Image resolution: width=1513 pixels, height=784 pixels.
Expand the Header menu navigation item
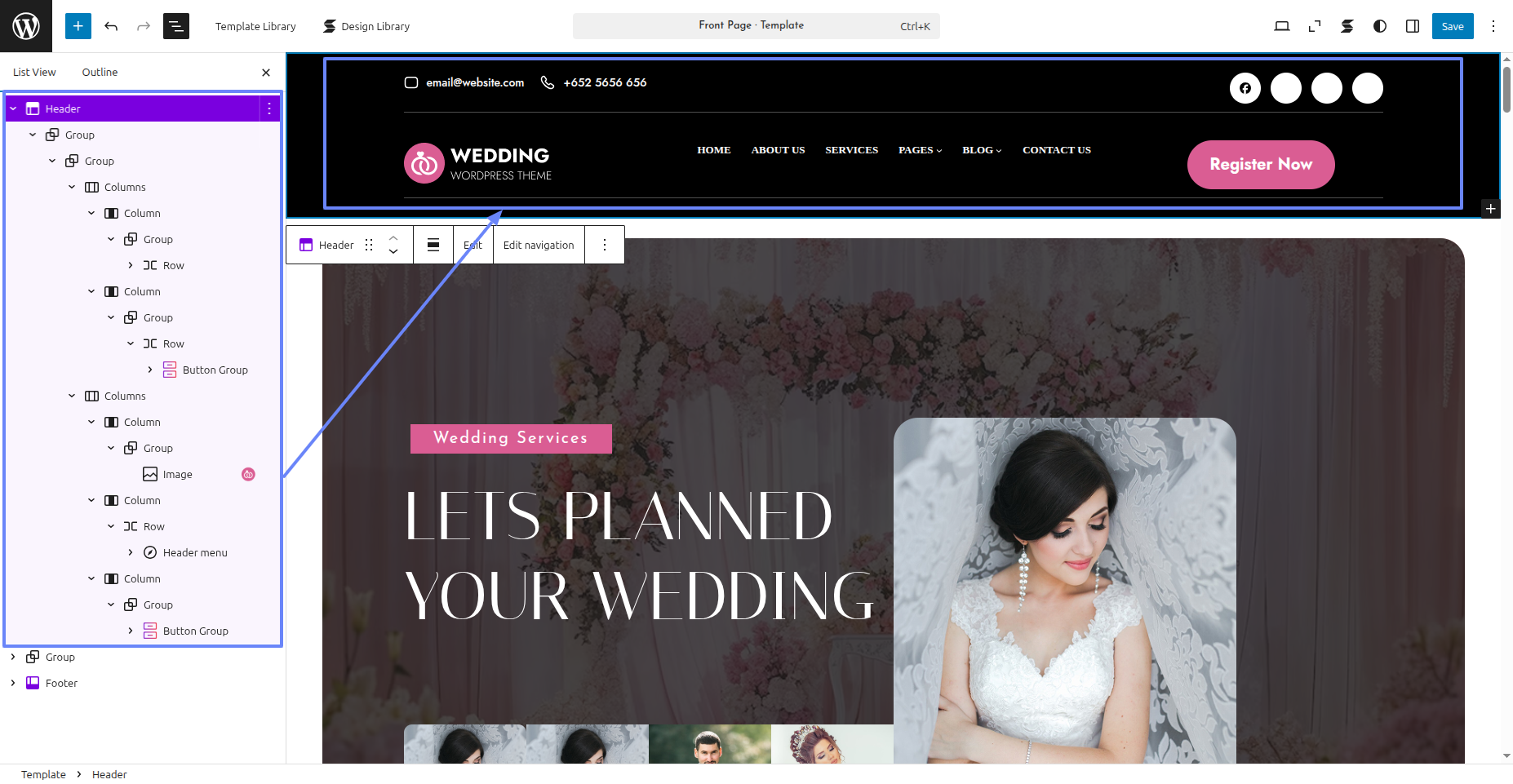[131, 552]
